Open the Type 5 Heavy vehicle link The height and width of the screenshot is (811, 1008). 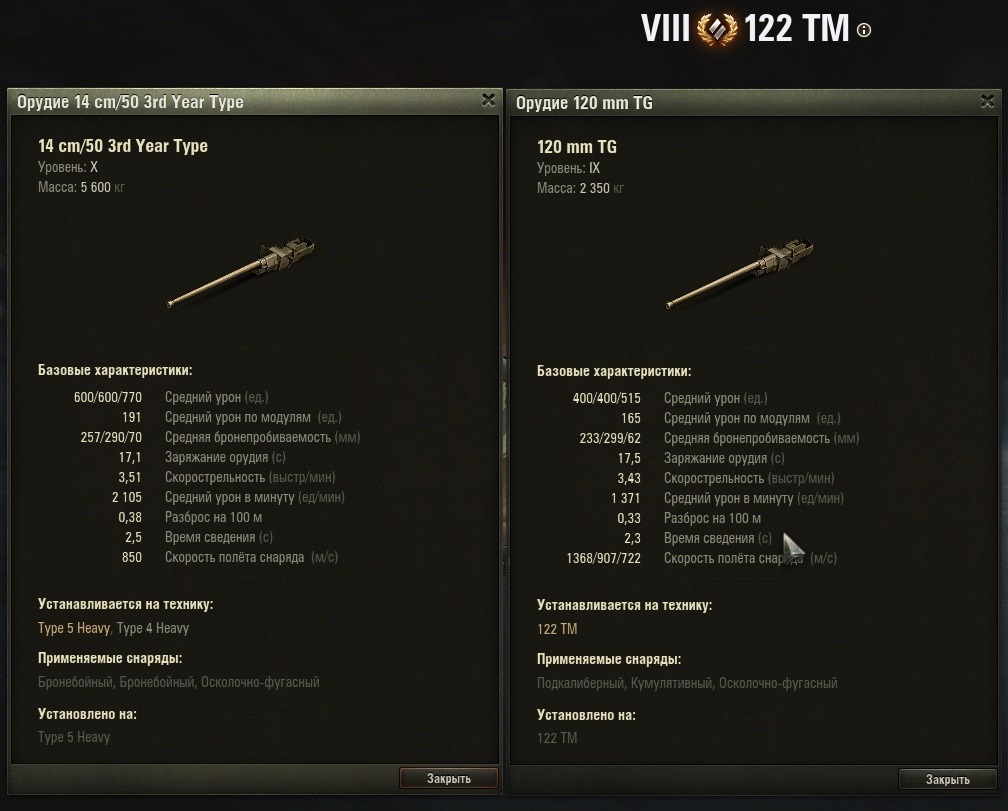point(74,628)
